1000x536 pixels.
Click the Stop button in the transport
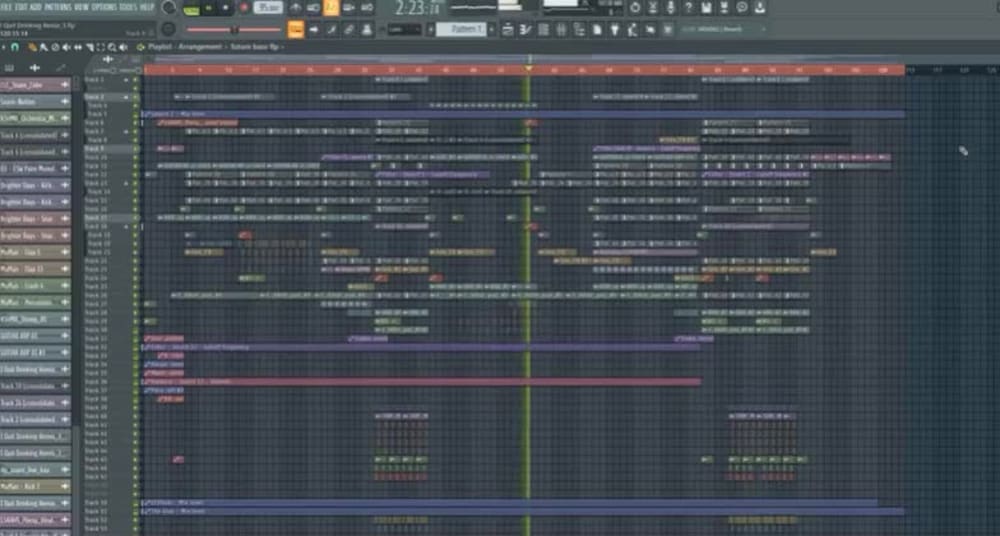click(x=226, y=8)
